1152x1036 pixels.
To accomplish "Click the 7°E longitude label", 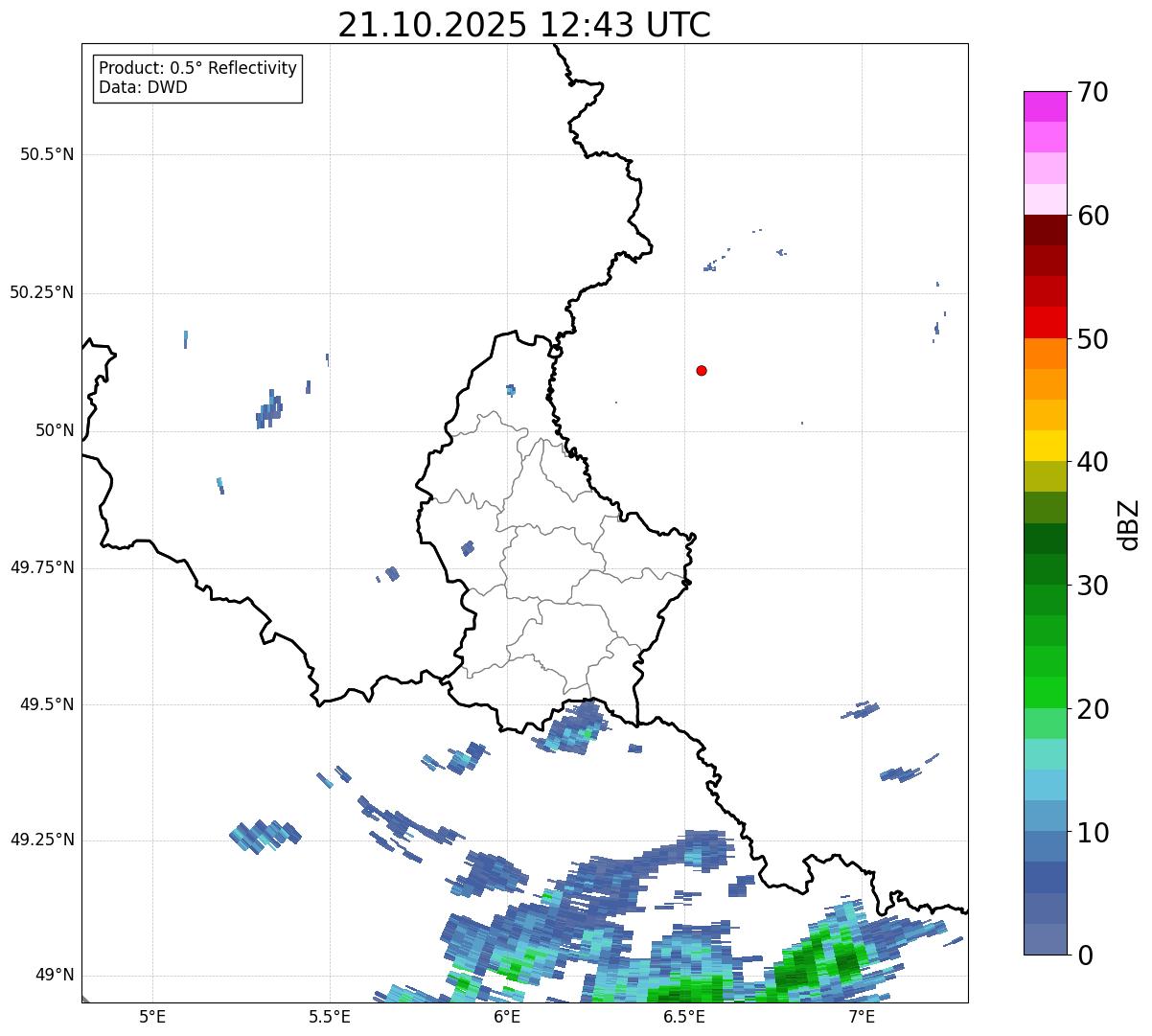I will [863, 1016].
